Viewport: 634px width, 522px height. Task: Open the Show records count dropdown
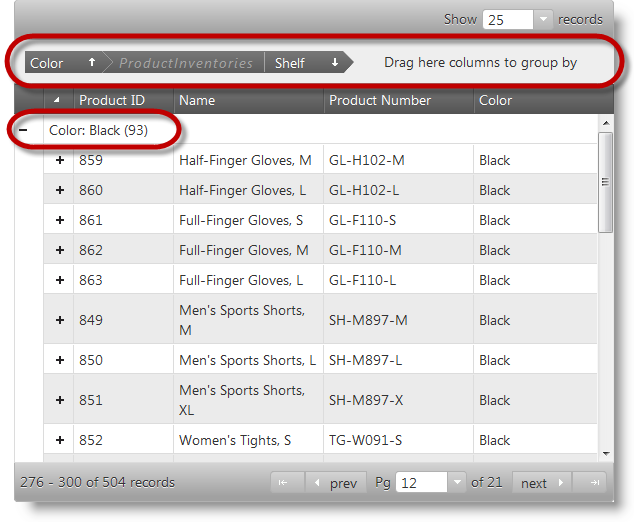543,19
